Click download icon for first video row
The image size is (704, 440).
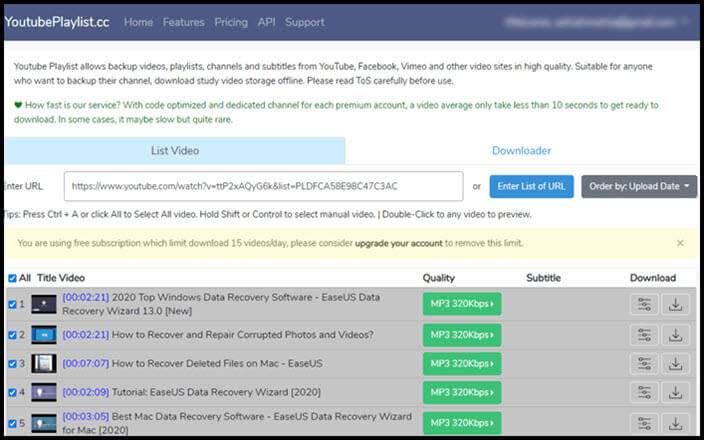(x=676, y=304)
